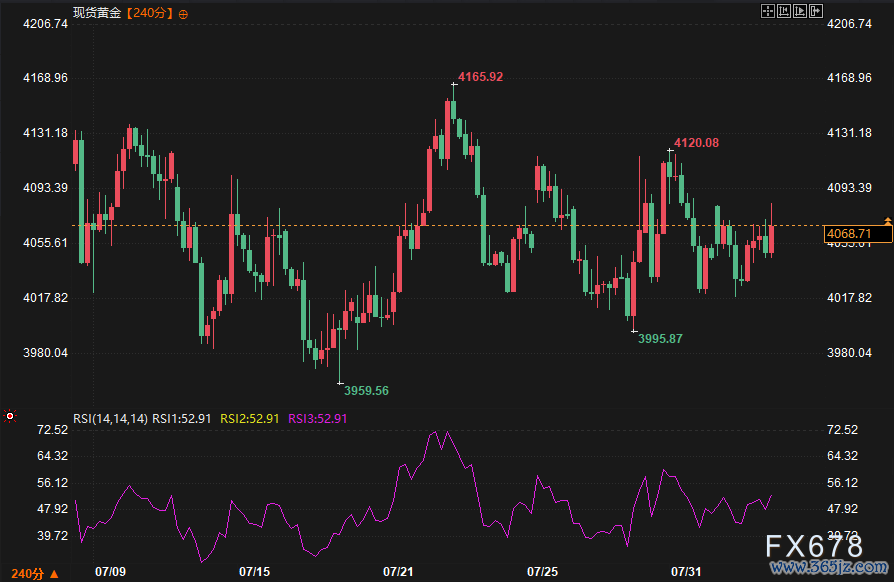Click the chart play-forward icon
Screen dimensions: 894x582
tap(800, 11)
